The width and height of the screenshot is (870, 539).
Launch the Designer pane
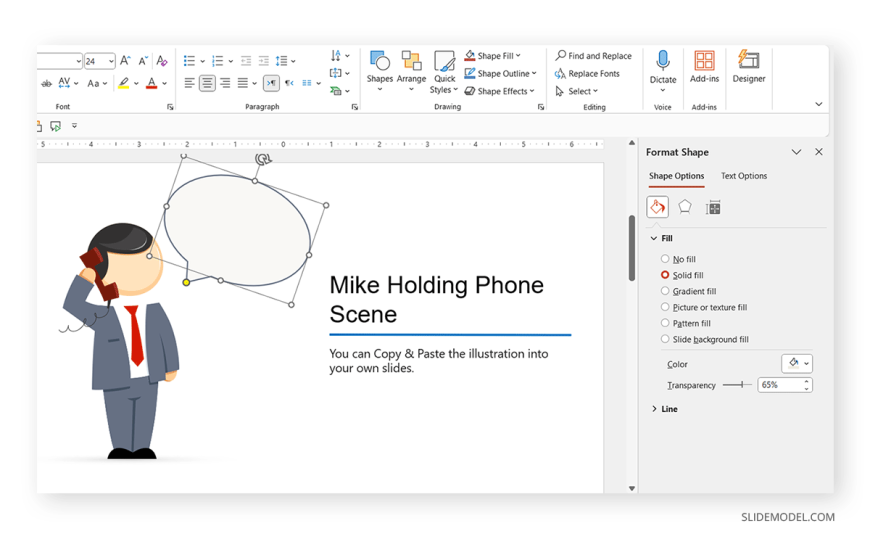(x=748, y=67)
